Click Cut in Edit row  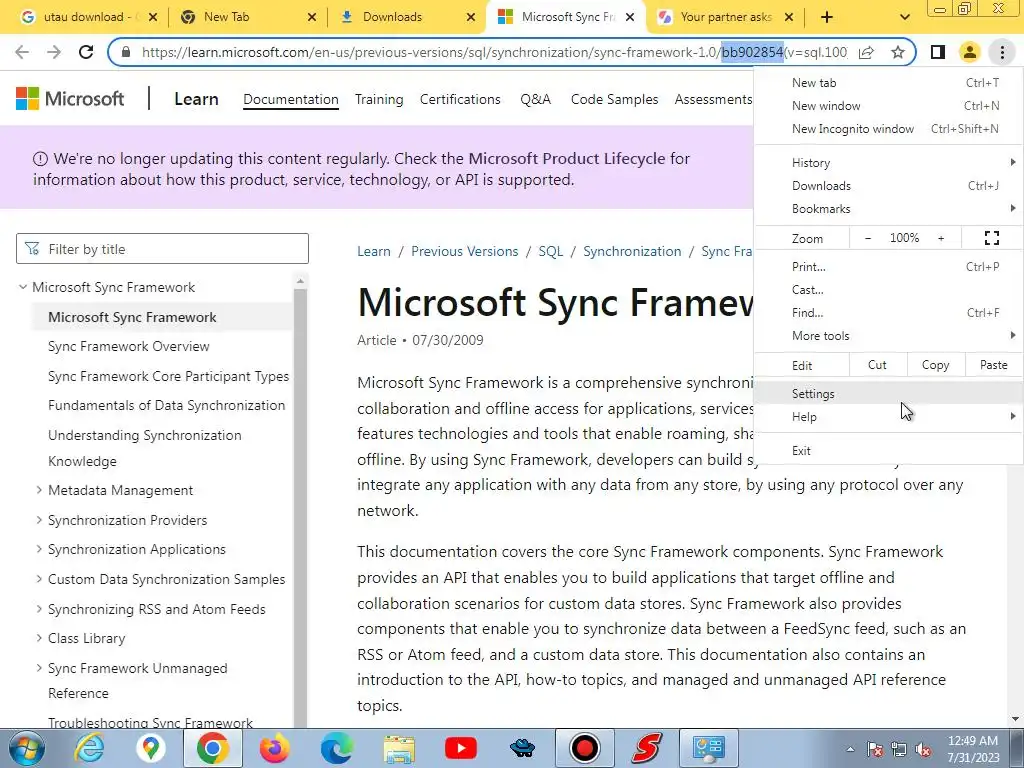(877, 365)
